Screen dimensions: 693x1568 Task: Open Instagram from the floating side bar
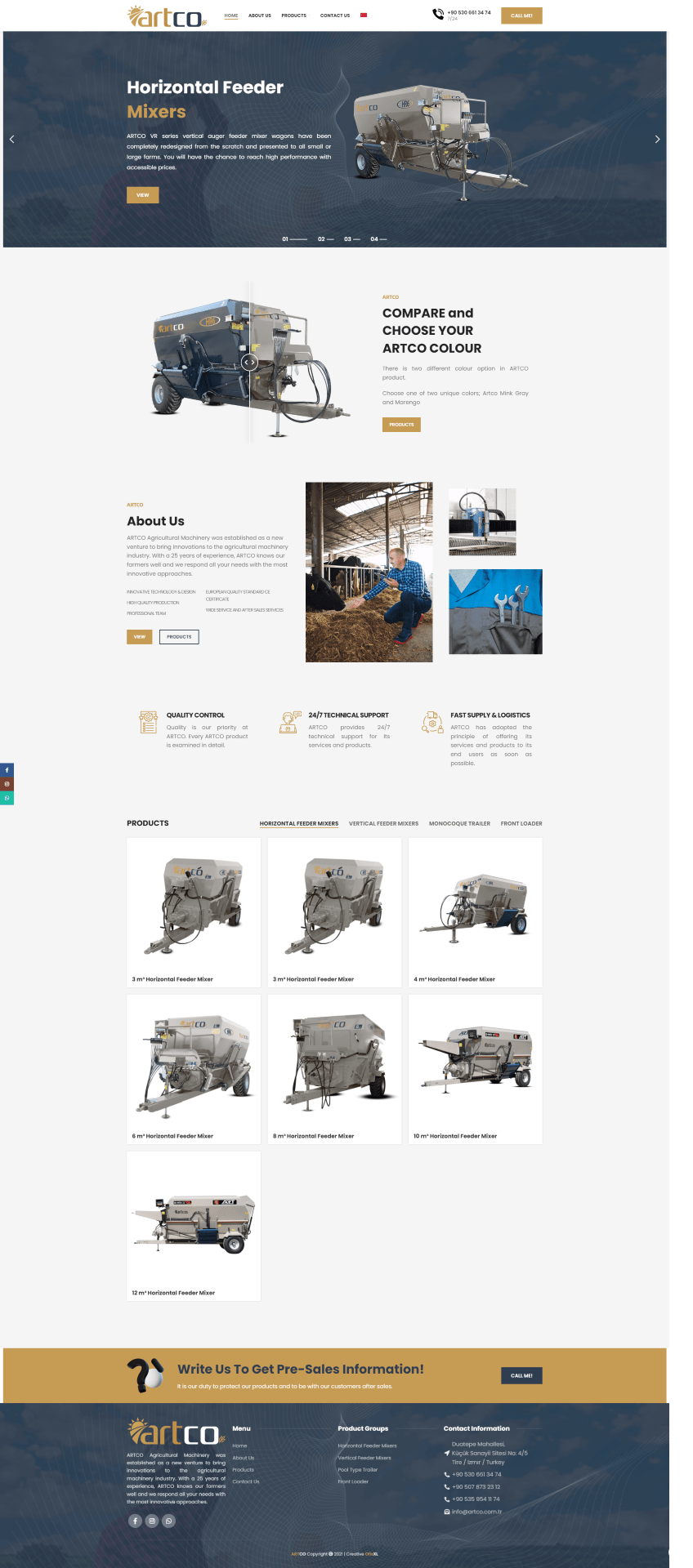pyautogui.click(x=7, y=784)
